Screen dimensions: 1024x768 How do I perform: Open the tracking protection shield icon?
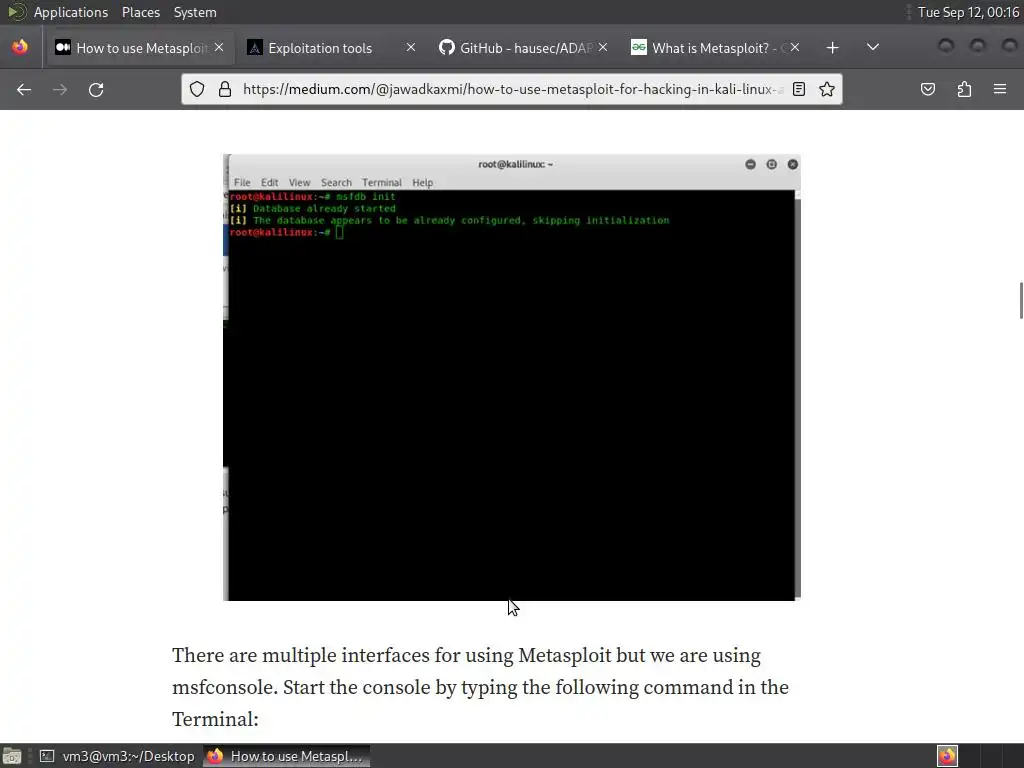tap(197, 89)
